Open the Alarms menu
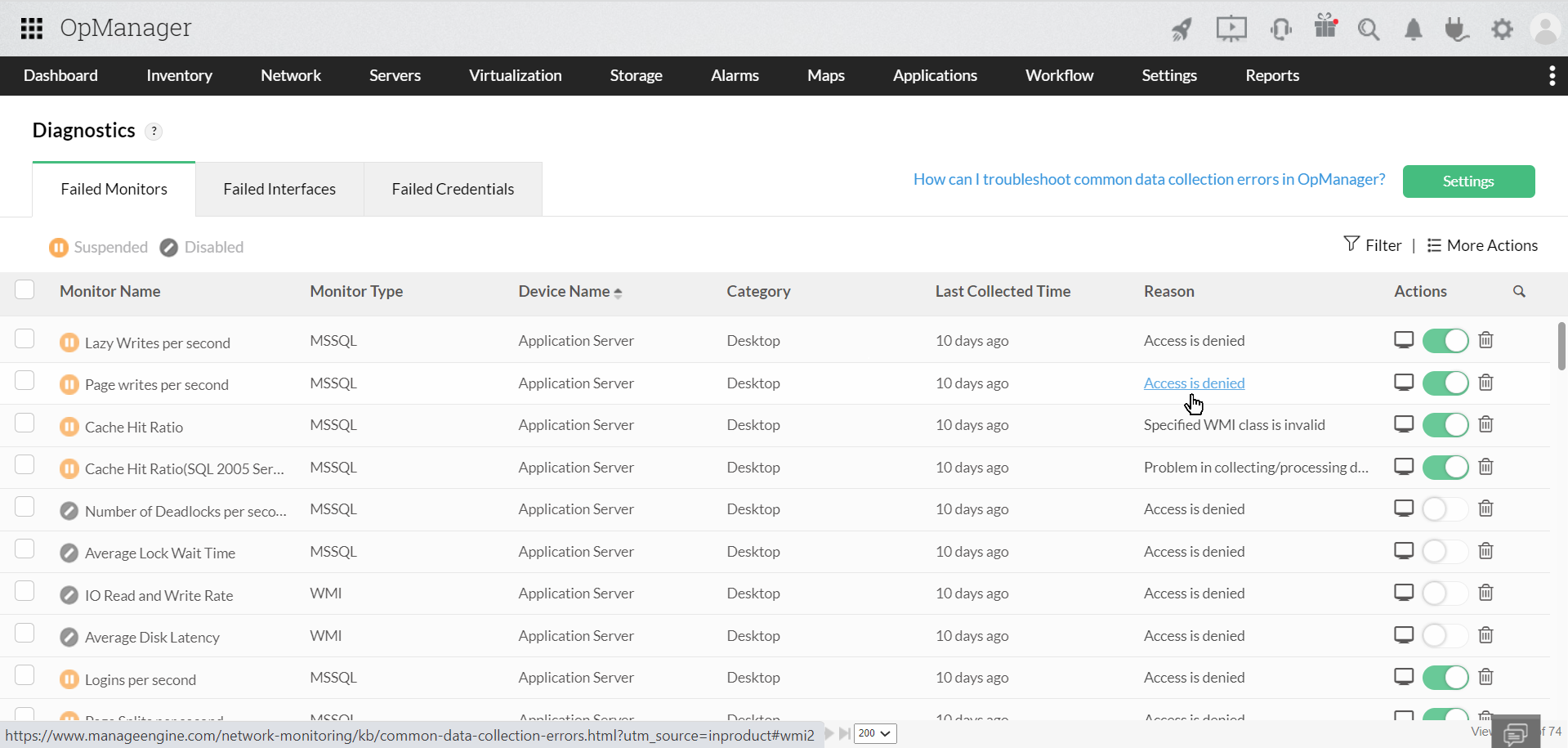Image resolution: width=1568 pixels, height=748 pixels. tap(735, 75)
